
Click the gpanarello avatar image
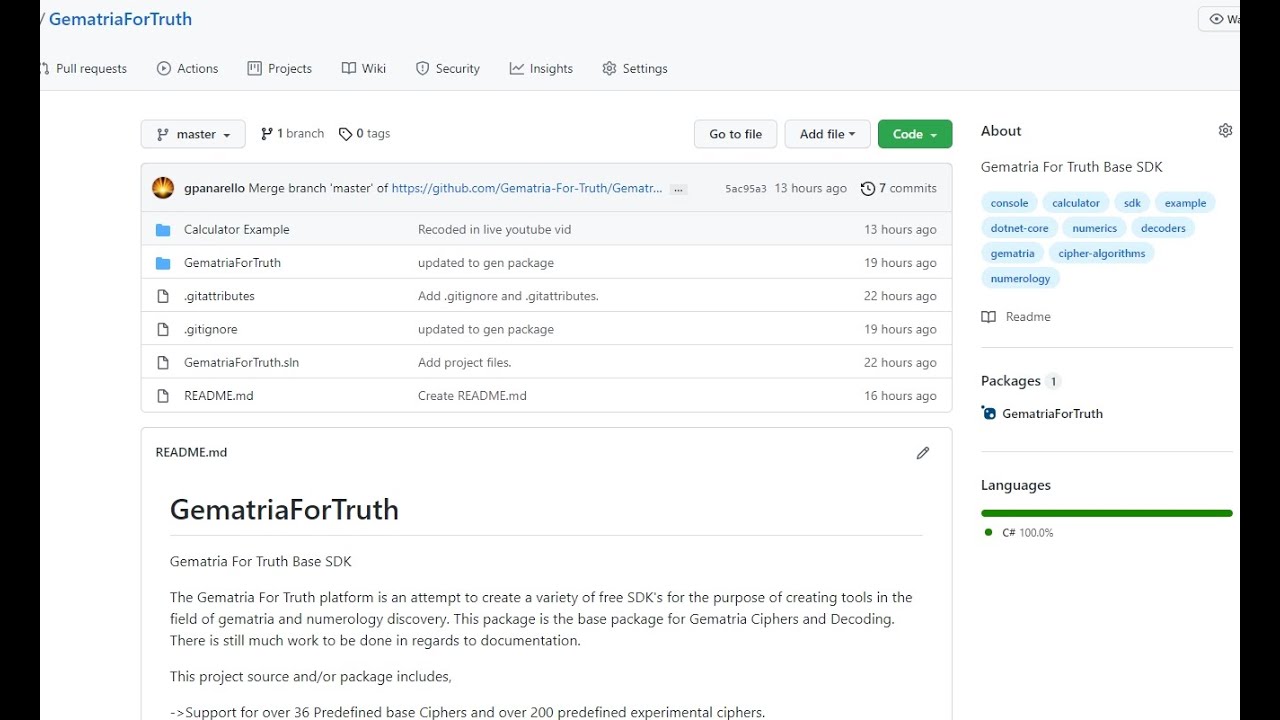[x=163, y=188]
